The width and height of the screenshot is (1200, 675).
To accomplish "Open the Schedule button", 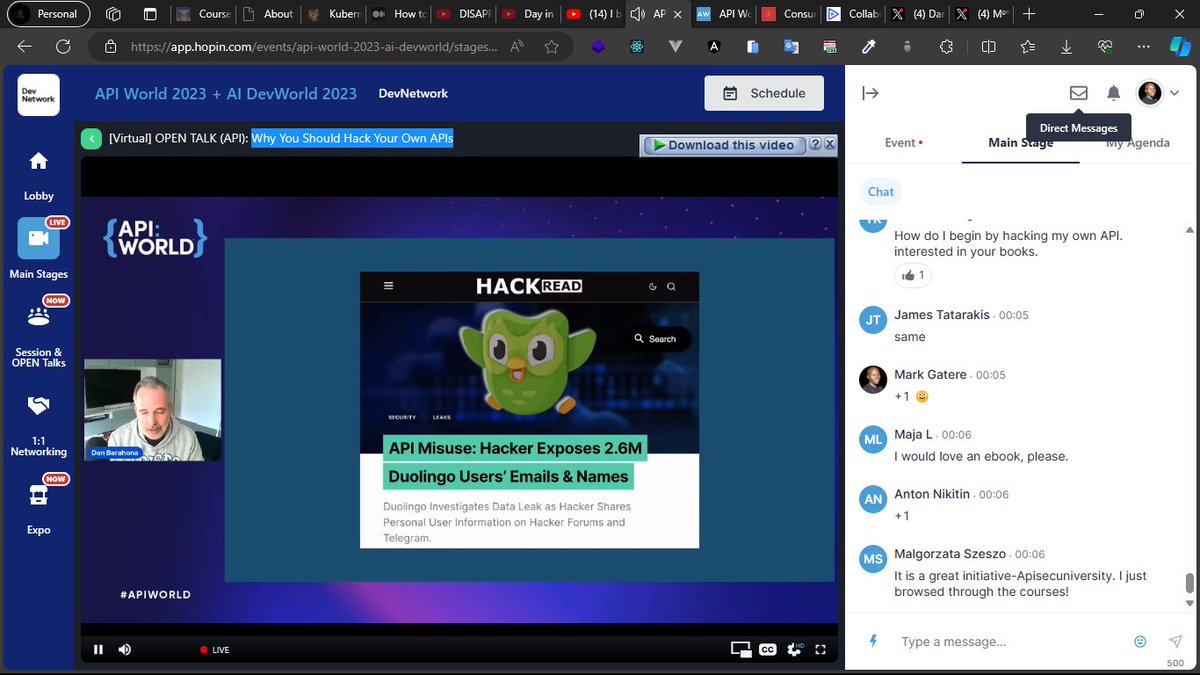I will 764,93.
